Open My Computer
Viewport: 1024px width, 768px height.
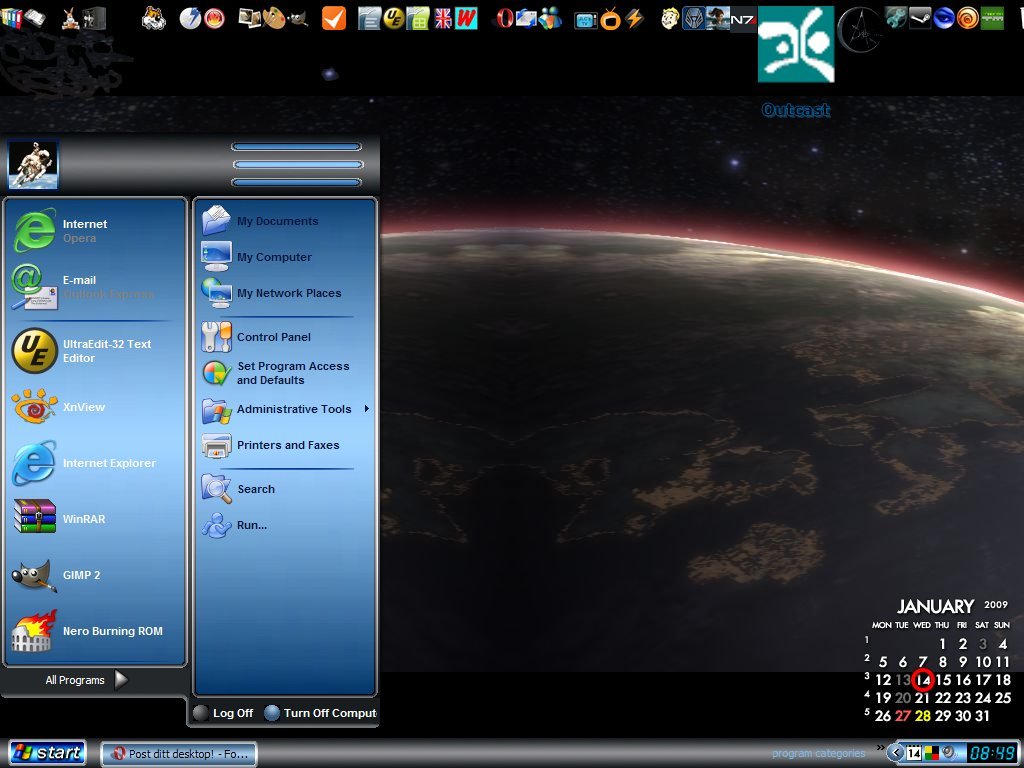[285, 257]
